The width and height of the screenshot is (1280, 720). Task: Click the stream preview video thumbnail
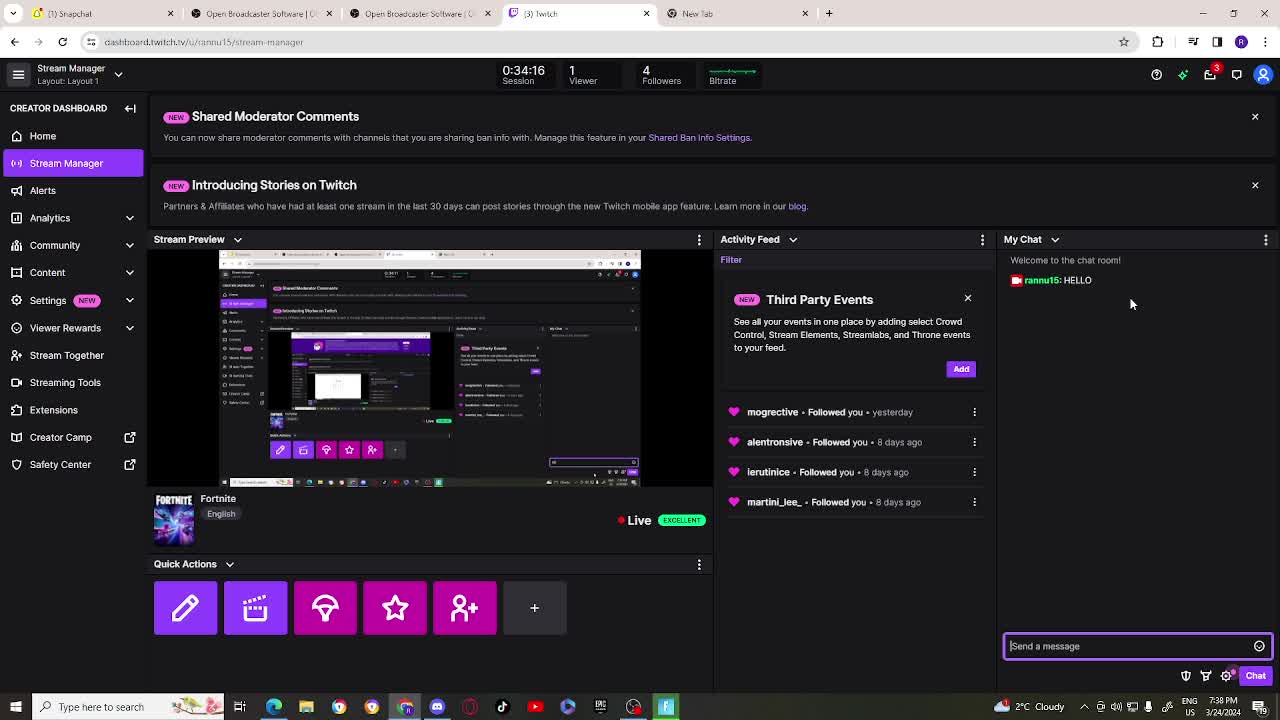430,369
